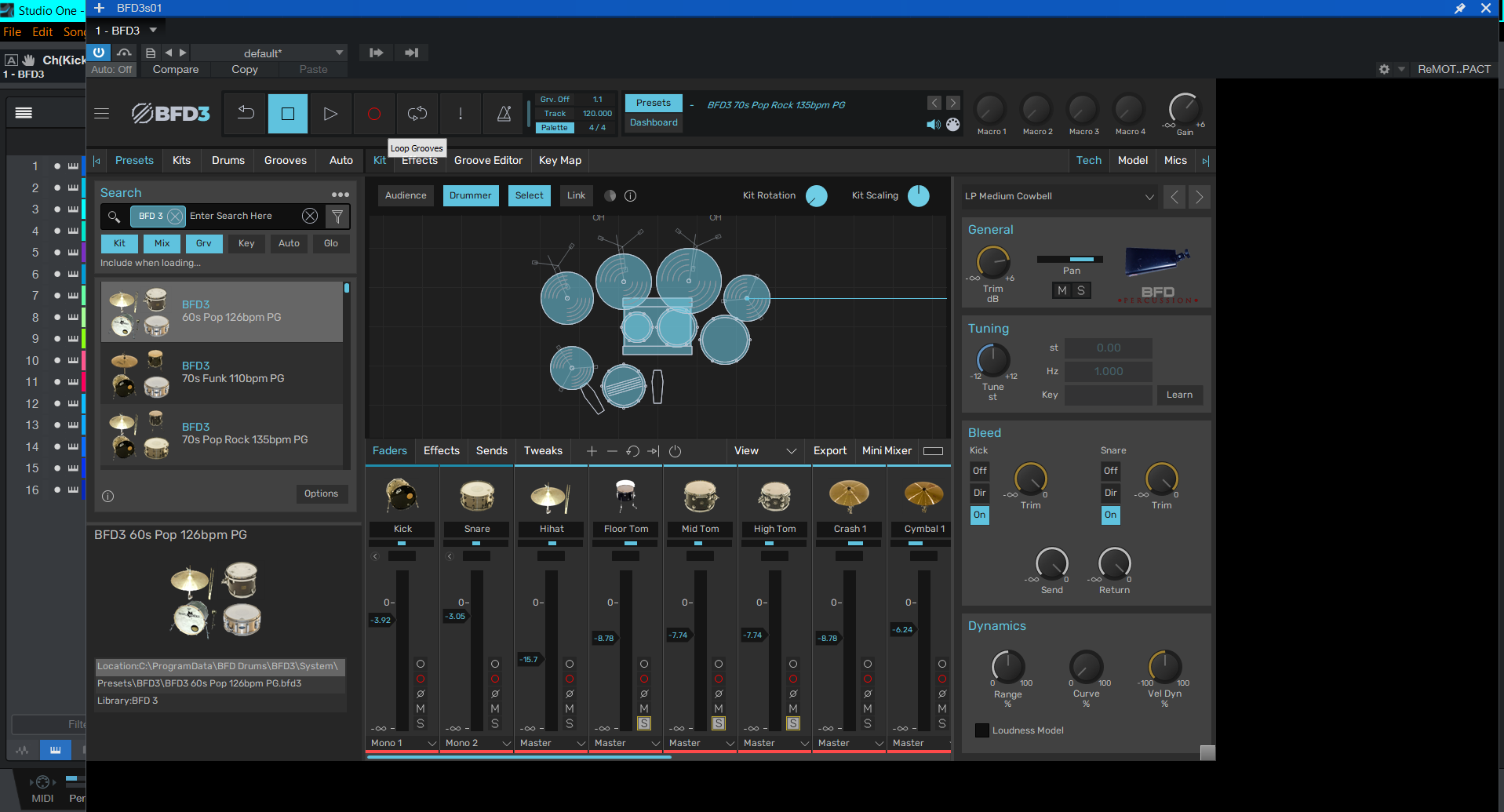Select the Hihat channel icon
The image size is (1504, 812).
click(552, 496)
